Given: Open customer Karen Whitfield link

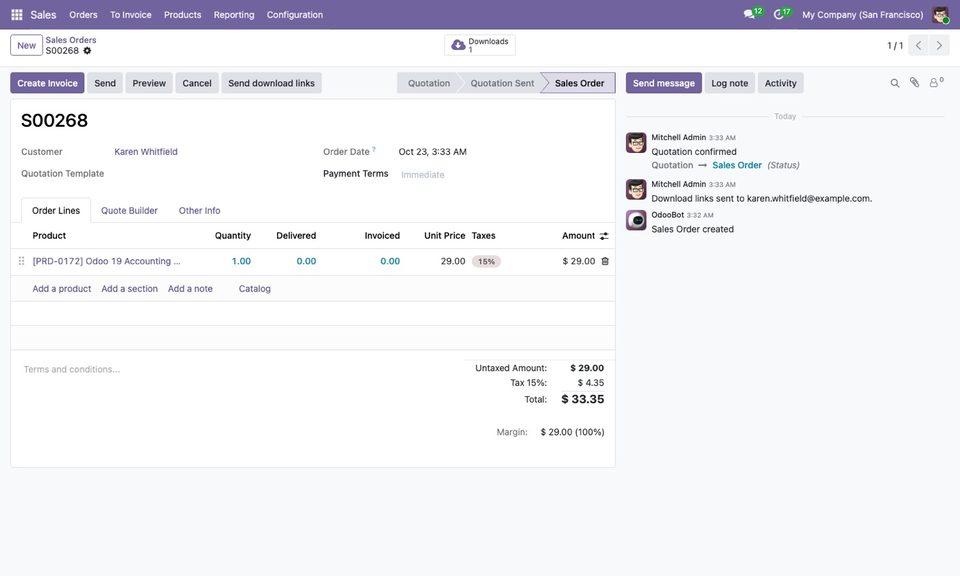Looking at the screenshot, I should (x=146, y=152).
